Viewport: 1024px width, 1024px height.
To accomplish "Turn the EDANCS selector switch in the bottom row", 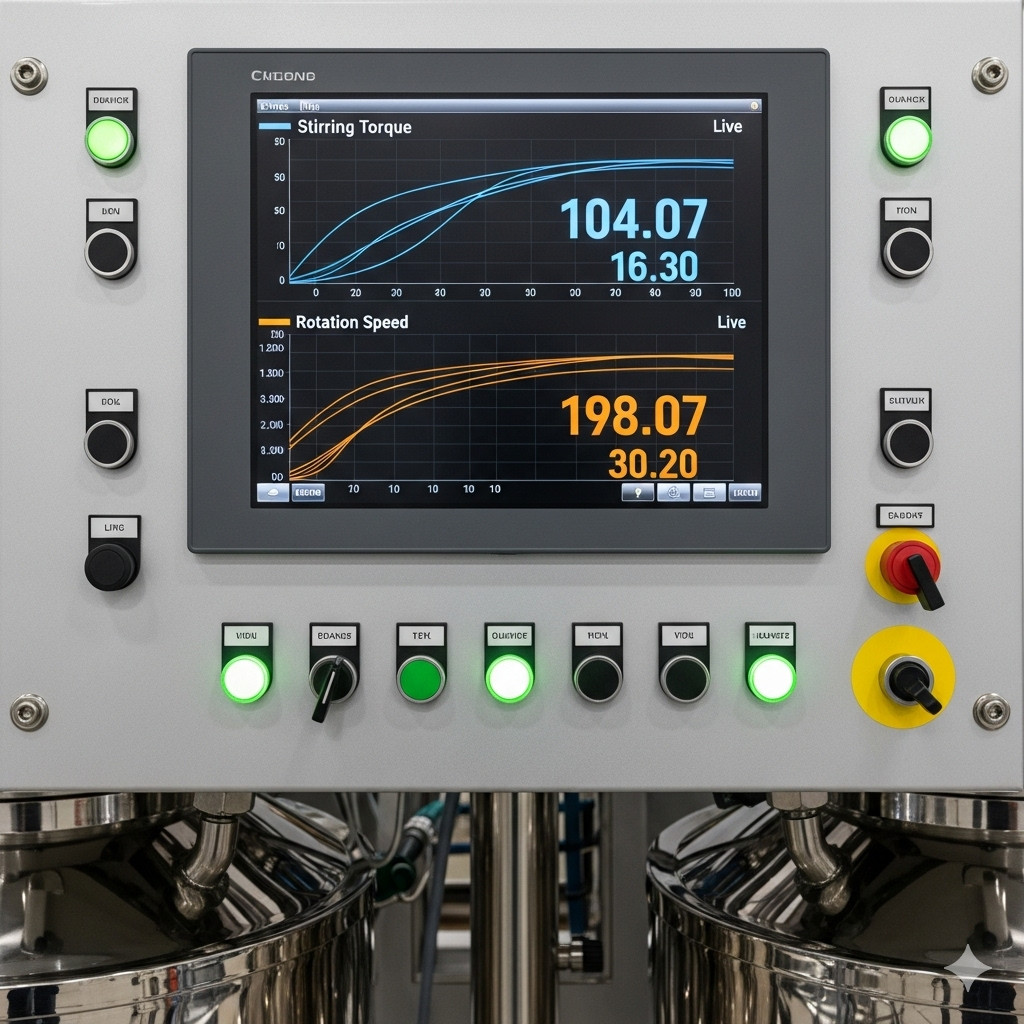I will (333, 680).
